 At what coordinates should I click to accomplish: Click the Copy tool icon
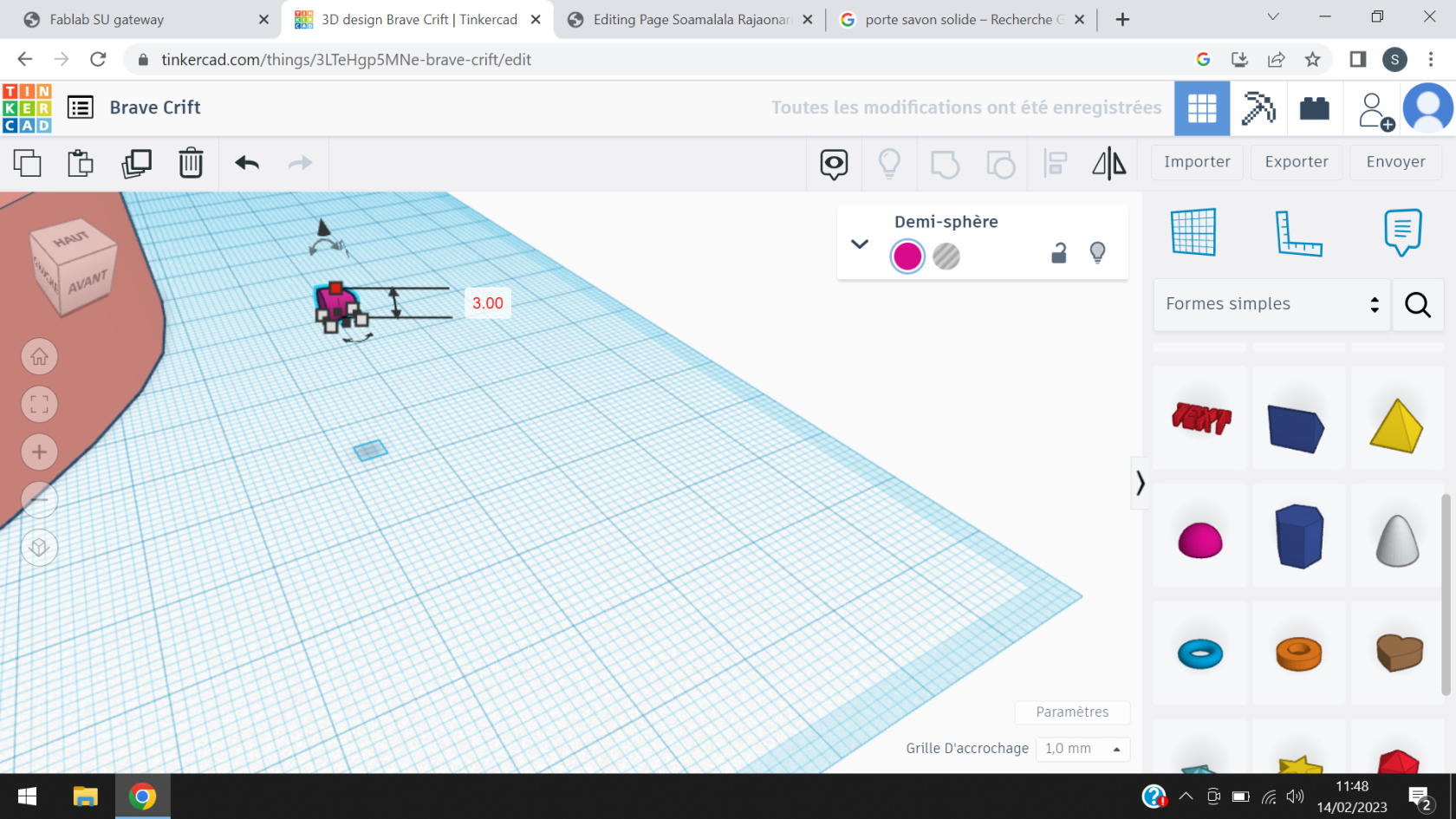pos(28,163)
